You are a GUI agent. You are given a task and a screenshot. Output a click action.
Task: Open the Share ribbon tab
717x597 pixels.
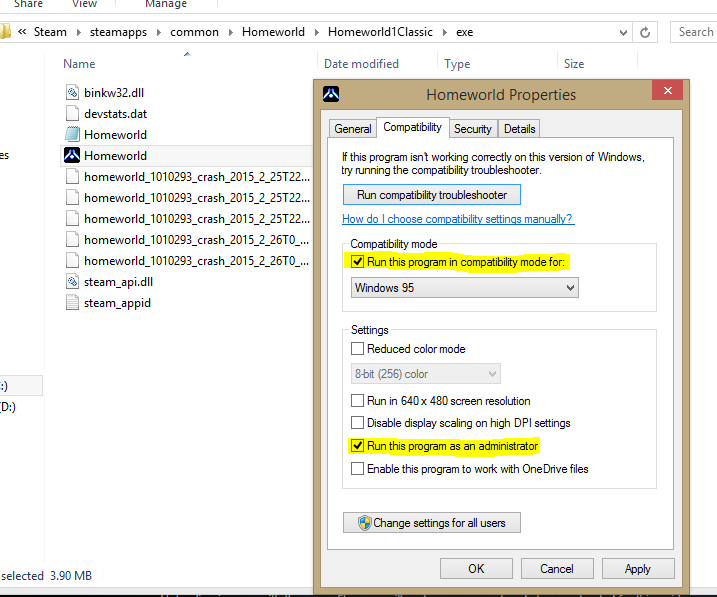[x=28, y=4]
